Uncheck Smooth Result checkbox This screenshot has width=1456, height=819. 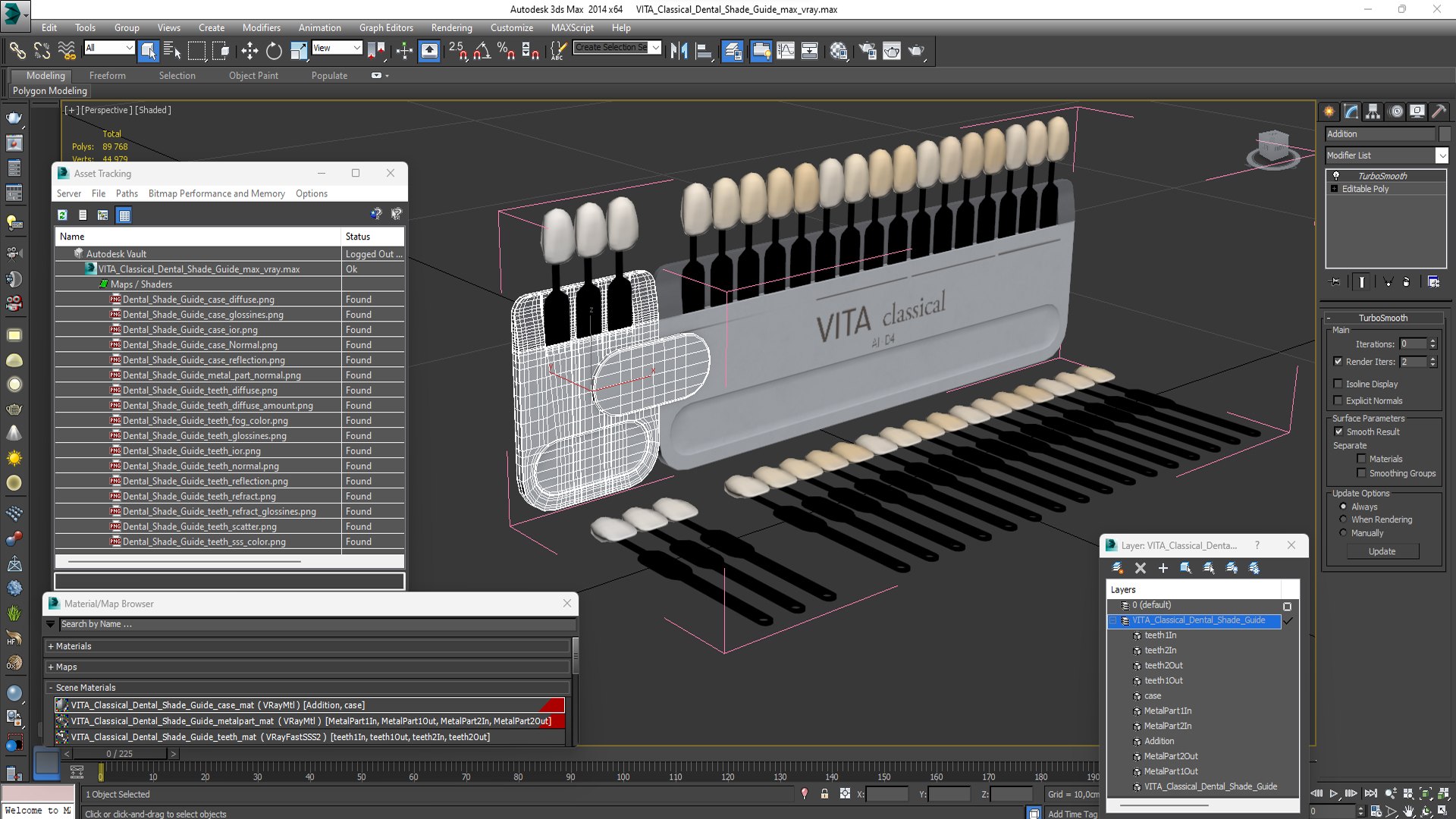tap(1338, 431)
